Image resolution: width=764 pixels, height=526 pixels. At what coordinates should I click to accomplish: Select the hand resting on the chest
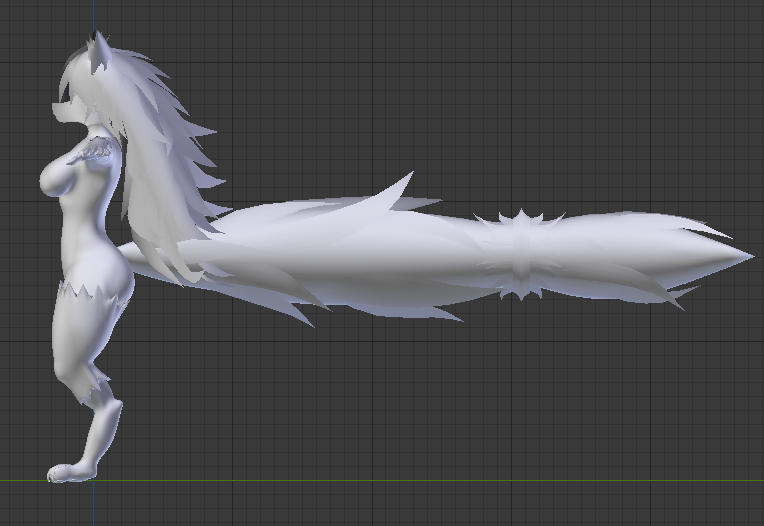click(x=93, y=150)
